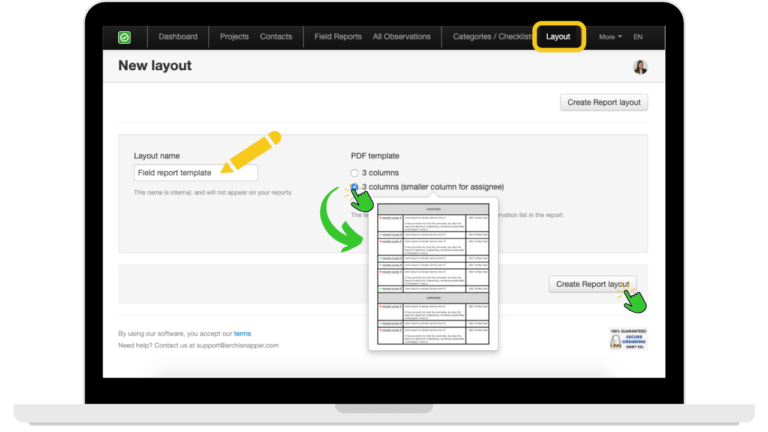Viewport: 768px width, 432px height.
Task: Open Categories / Checklists menu item
Action: point(493,37)
